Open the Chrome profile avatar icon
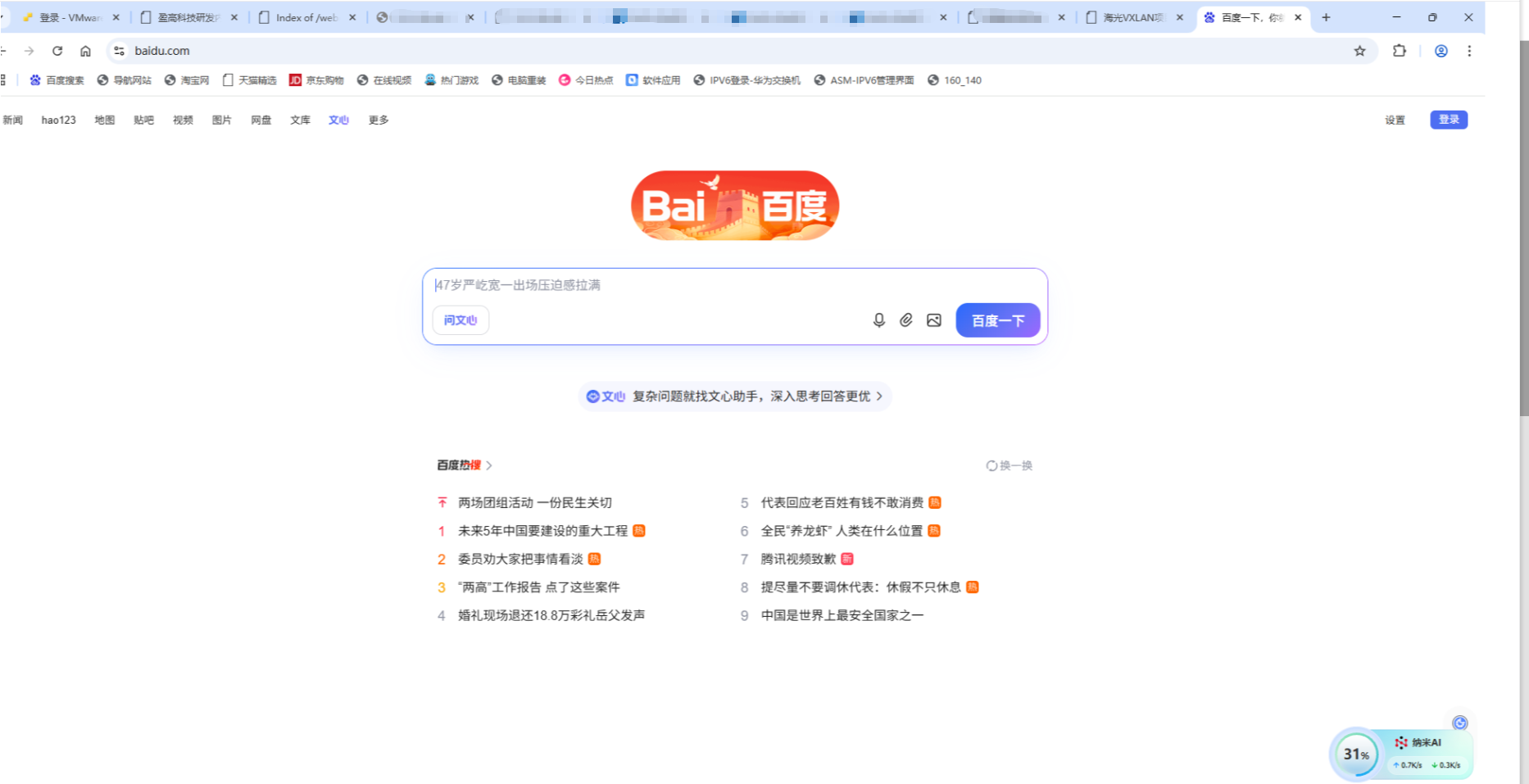Viewport: 1529px width, 784px height. coord(1441,51)
